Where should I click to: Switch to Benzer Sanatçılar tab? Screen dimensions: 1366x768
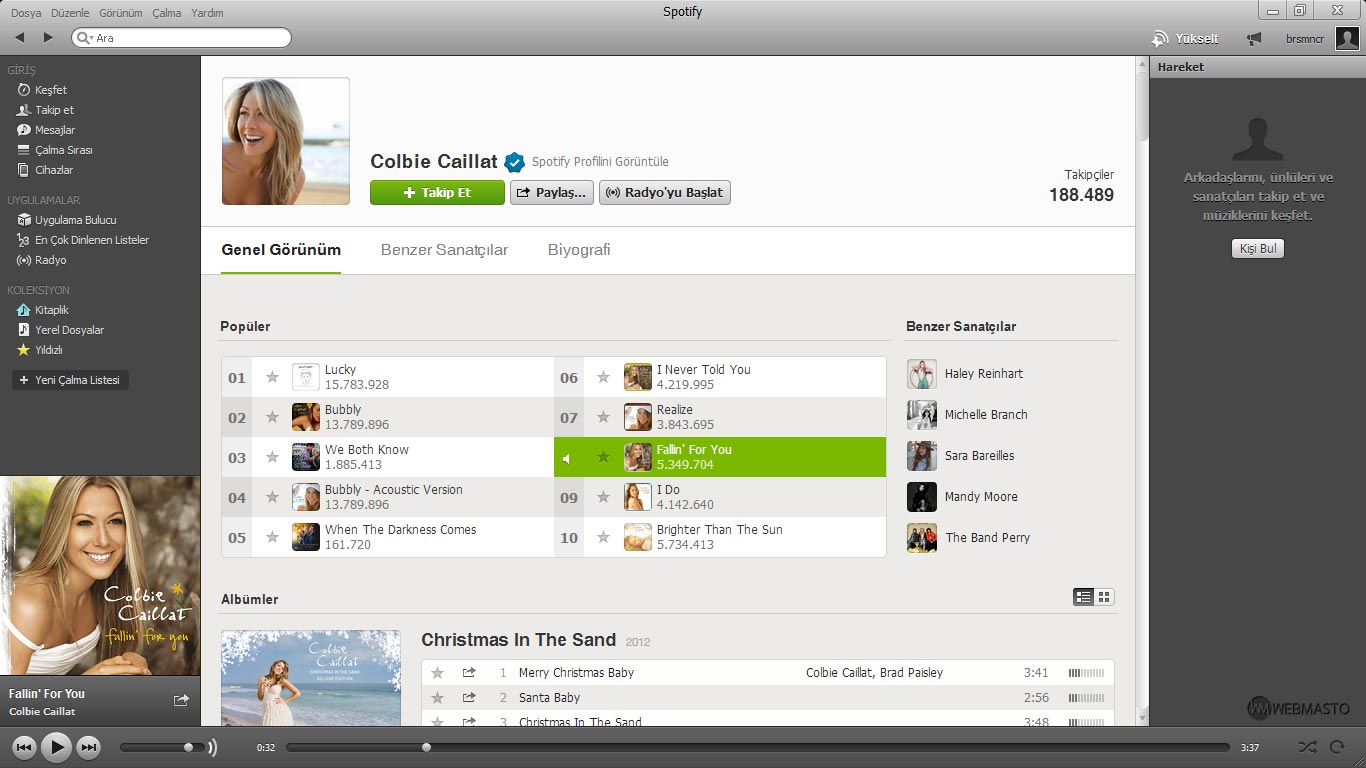click(444, 250)
